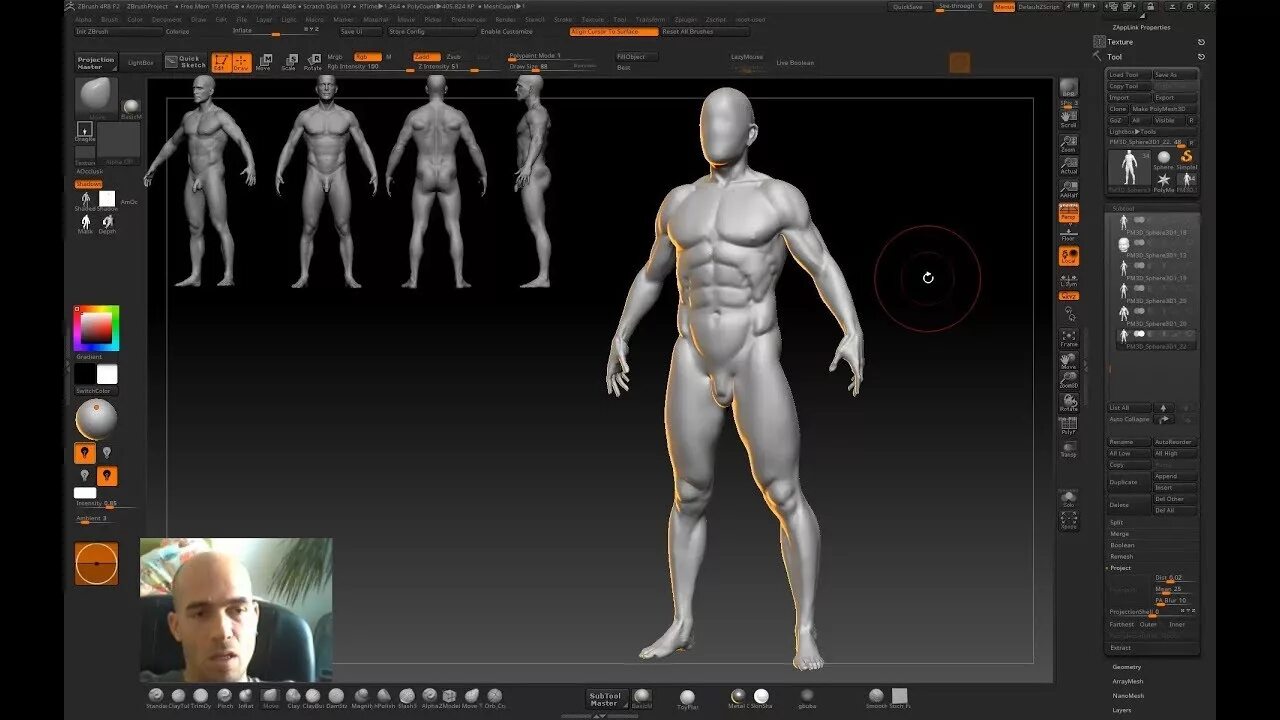Viewport: 1280px width, 720px height.
Task: Click the Load Tool button
Action: 1128,75
